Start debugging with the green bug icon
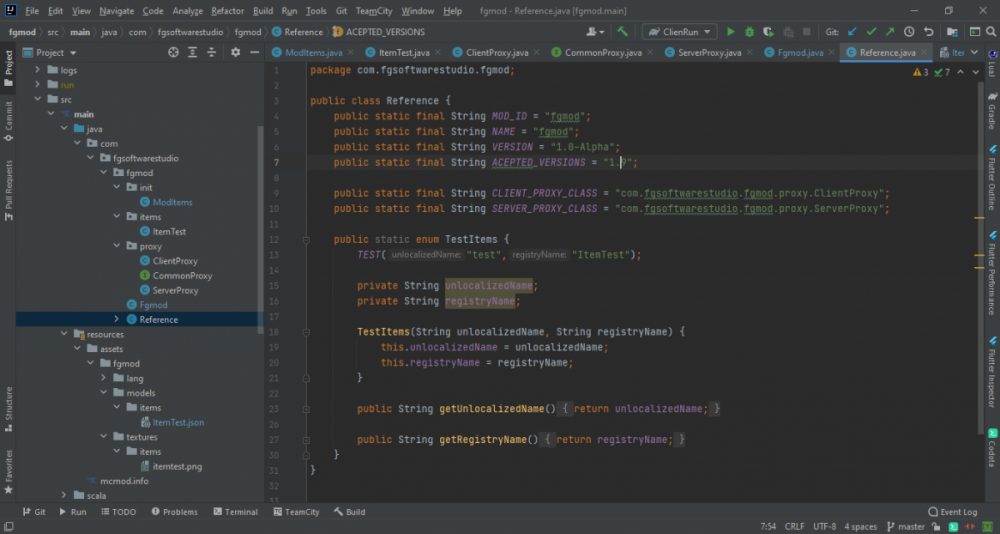Viewport: 1000px width, 534px height. click(x=749, y=32)
